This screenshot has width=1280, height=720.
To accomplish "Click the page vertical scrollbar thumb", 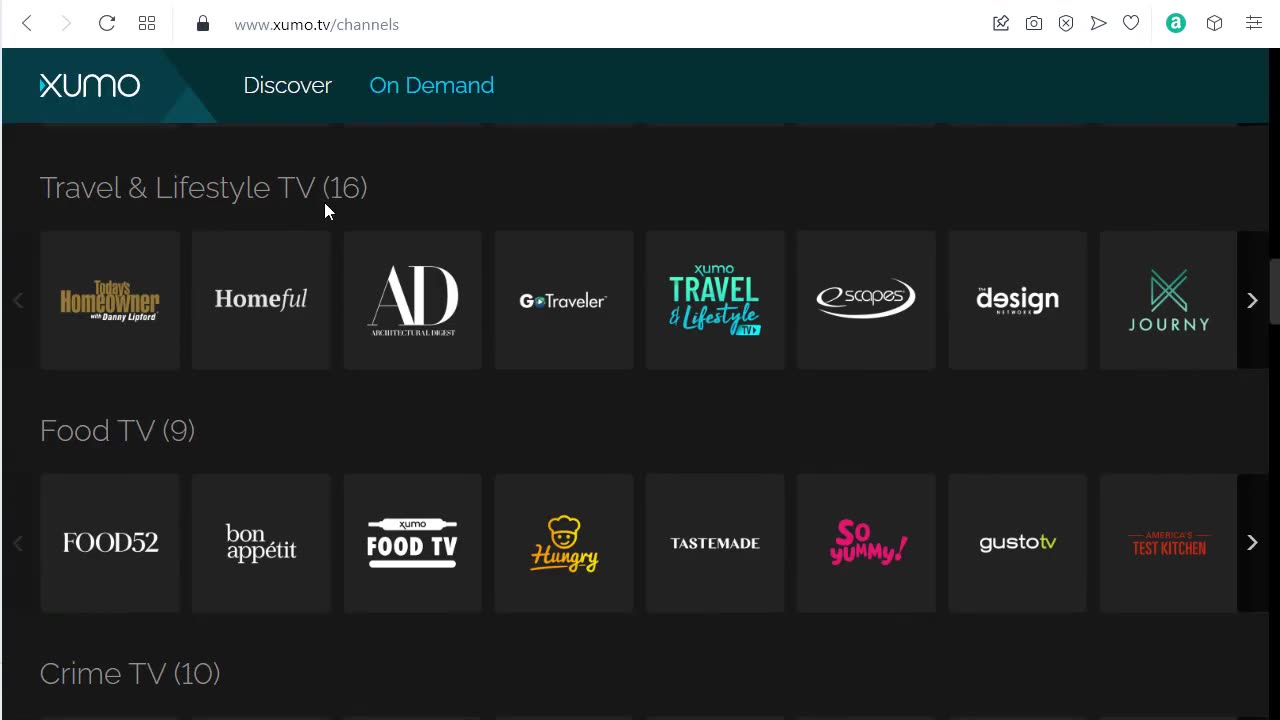I will [1274, 292].
